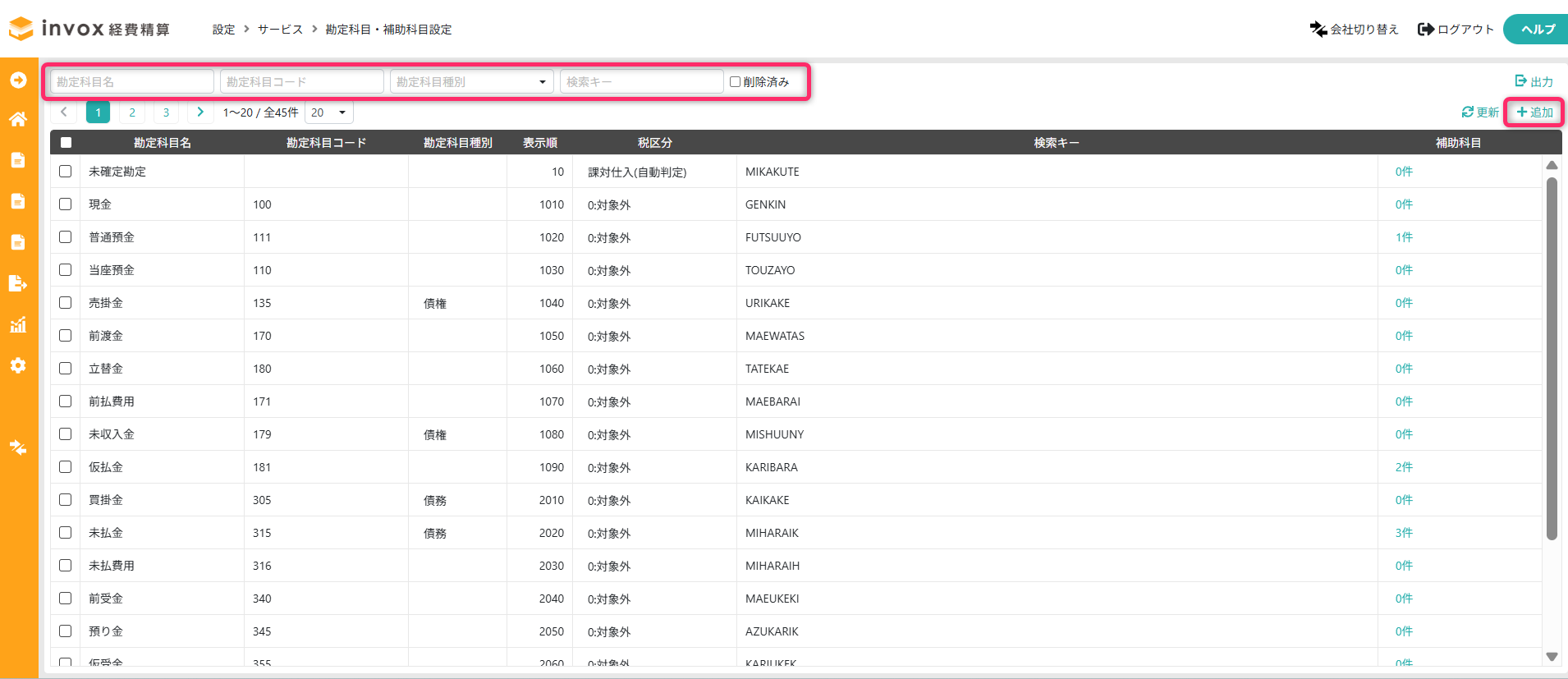
Task: Click the home icon in the sidebar
Action: click(18, 119)
